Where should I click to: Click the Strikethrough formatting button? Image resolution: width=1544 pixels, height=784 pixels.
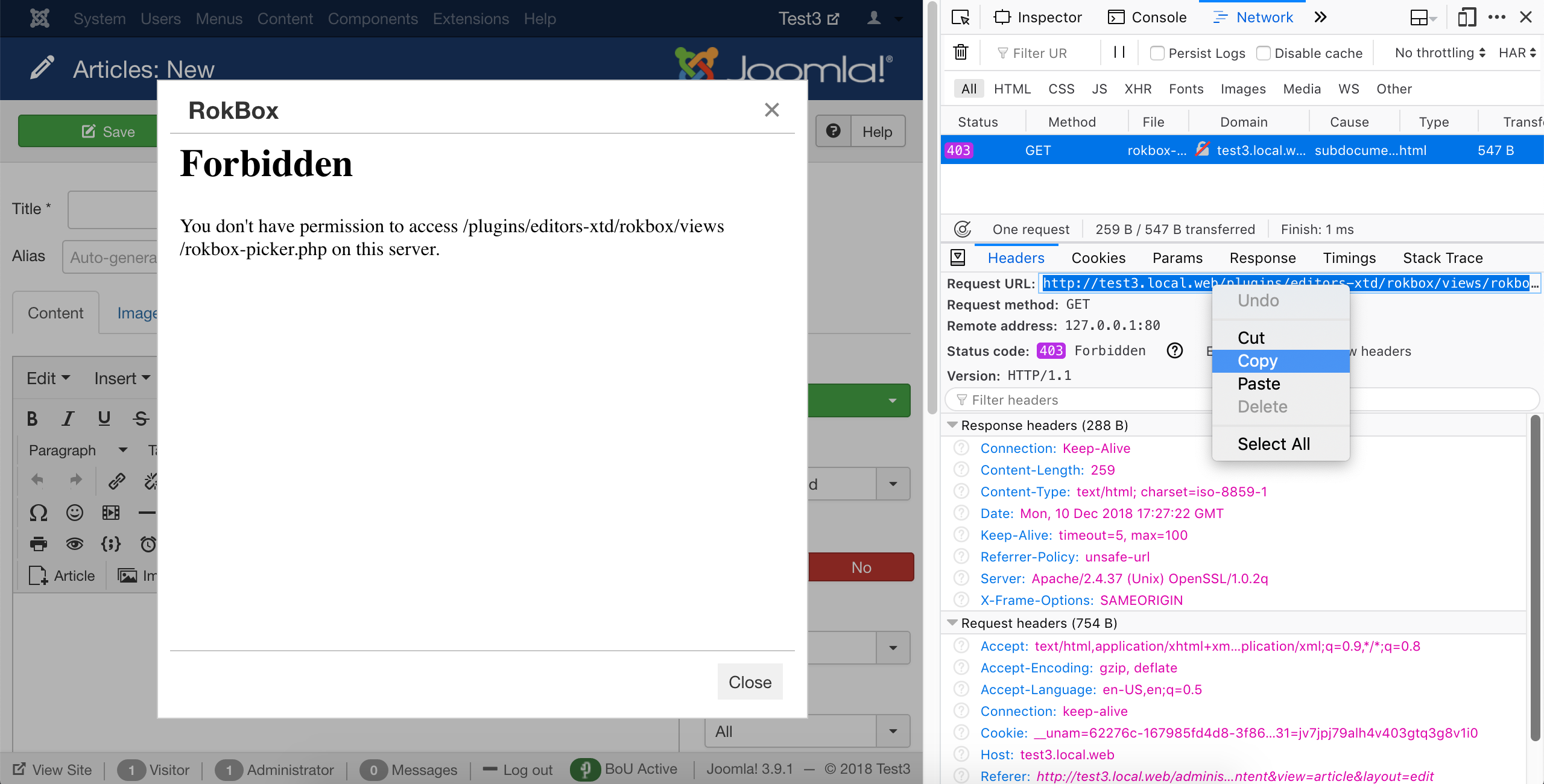141,418
